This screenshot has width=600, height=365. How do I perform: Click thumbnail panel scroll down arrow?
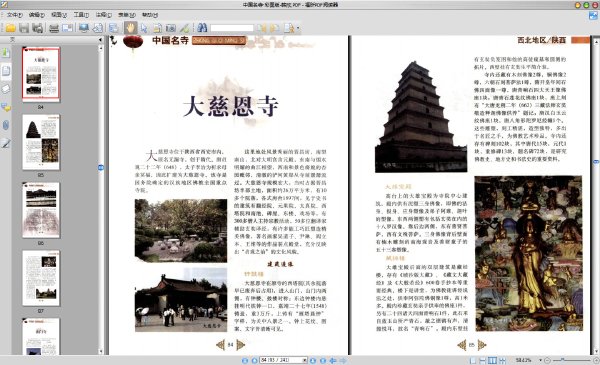(x=101, y=351)
